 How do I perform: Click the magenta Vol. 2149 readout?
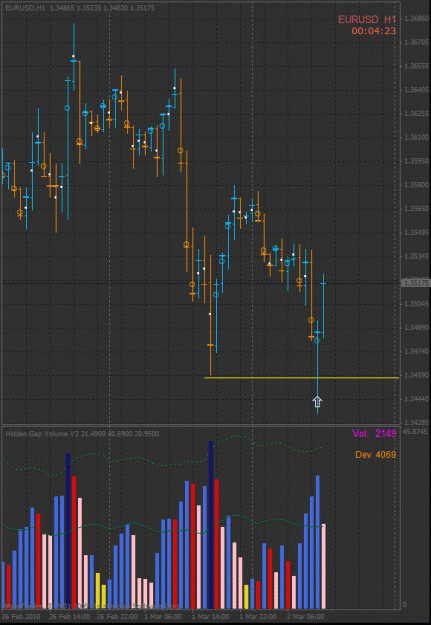tap(374, 434)
